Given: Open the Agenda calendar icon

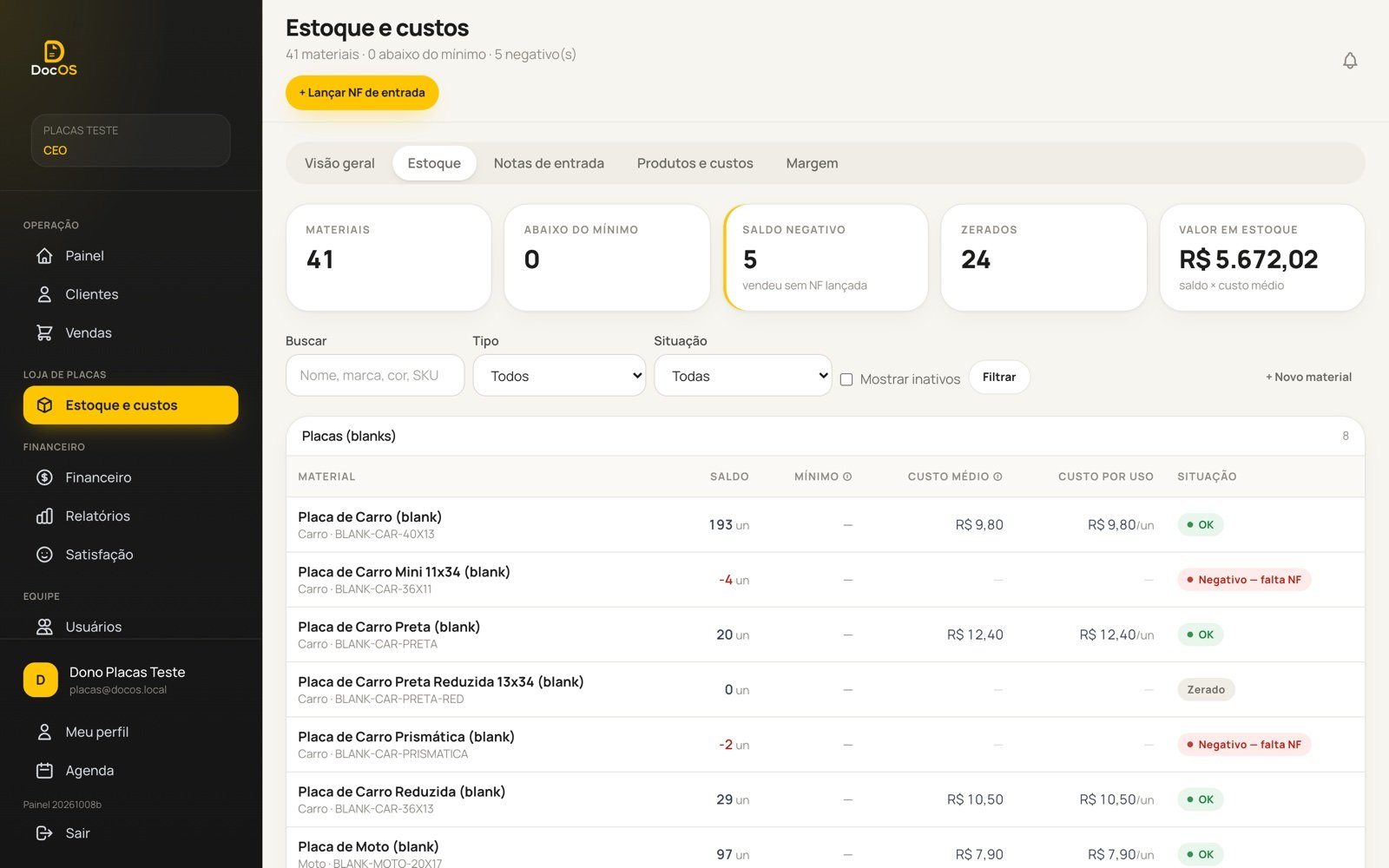Looking at the screenshot, I should click(44, 771).
